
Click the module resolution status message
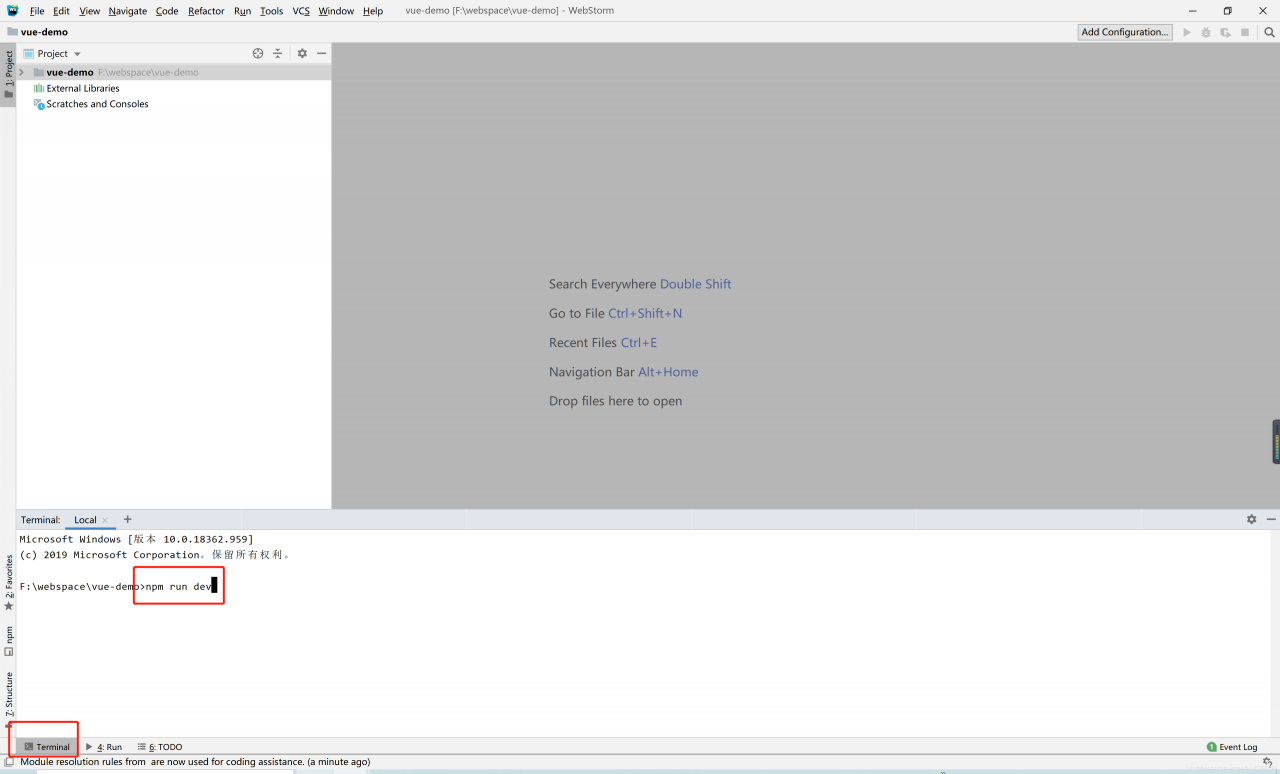[x=195, y=762]
